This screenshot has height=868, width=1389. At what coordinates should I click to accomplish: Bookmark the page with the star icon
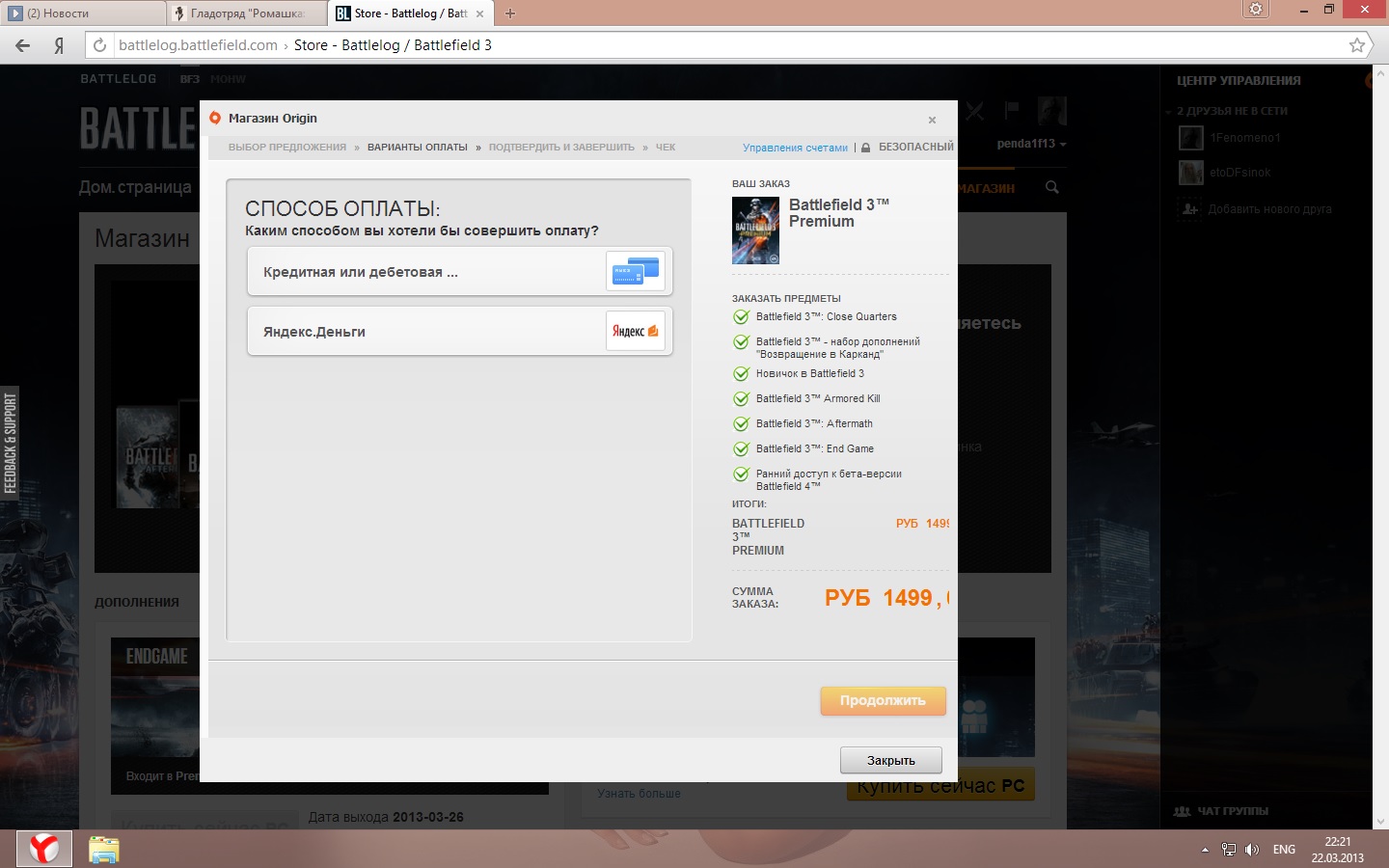click(1356, 45)
